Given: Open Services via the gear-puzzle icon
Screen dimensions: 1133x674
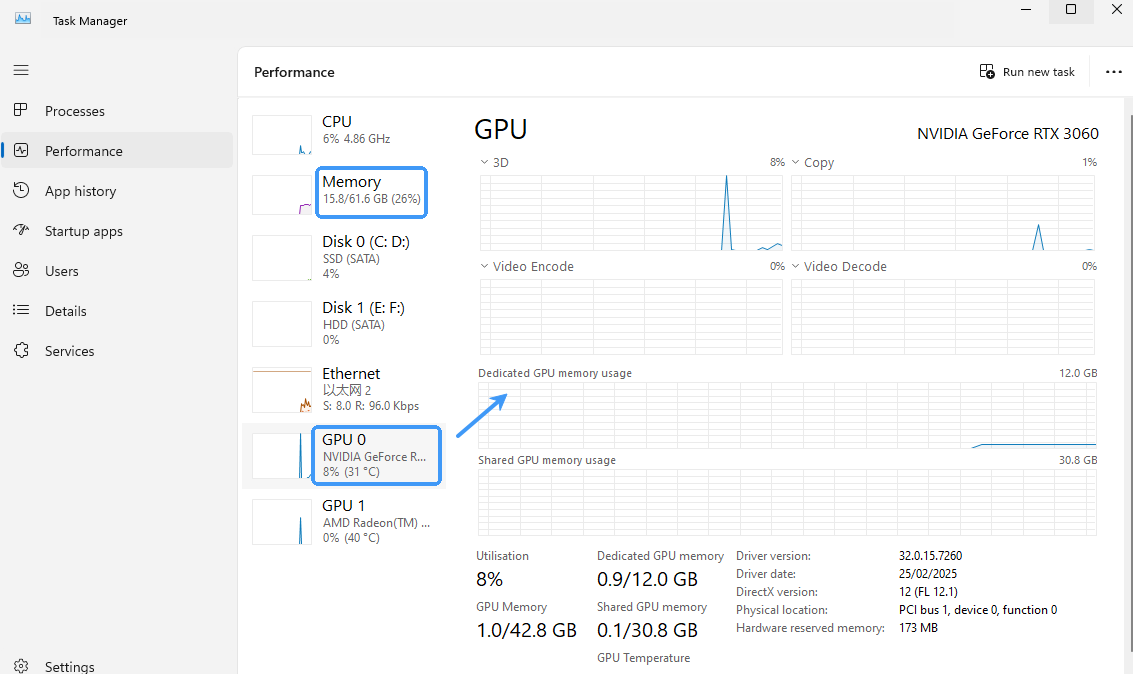Looking at the screenshot, I should point(21,350).
